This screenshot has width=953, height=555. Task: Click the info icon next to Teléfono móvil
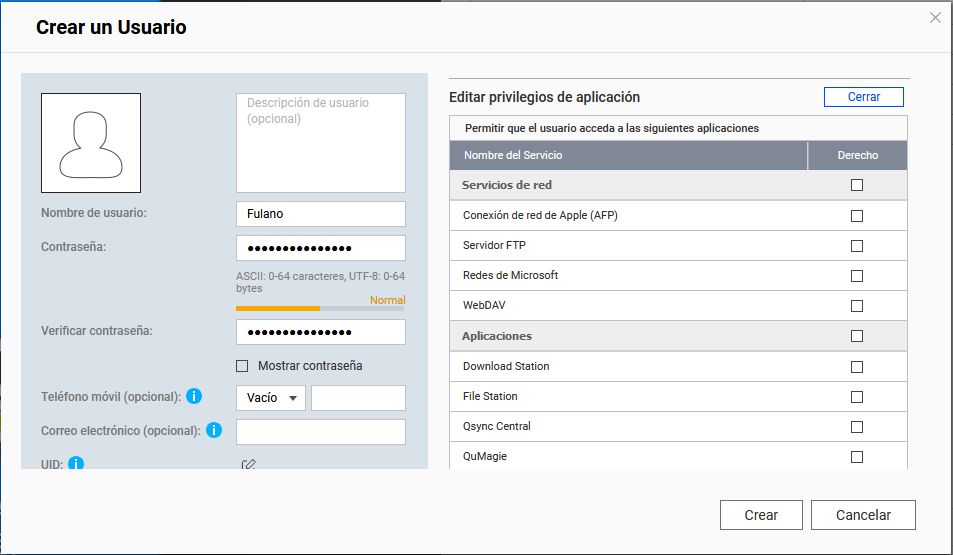click(x=194, y=397)
